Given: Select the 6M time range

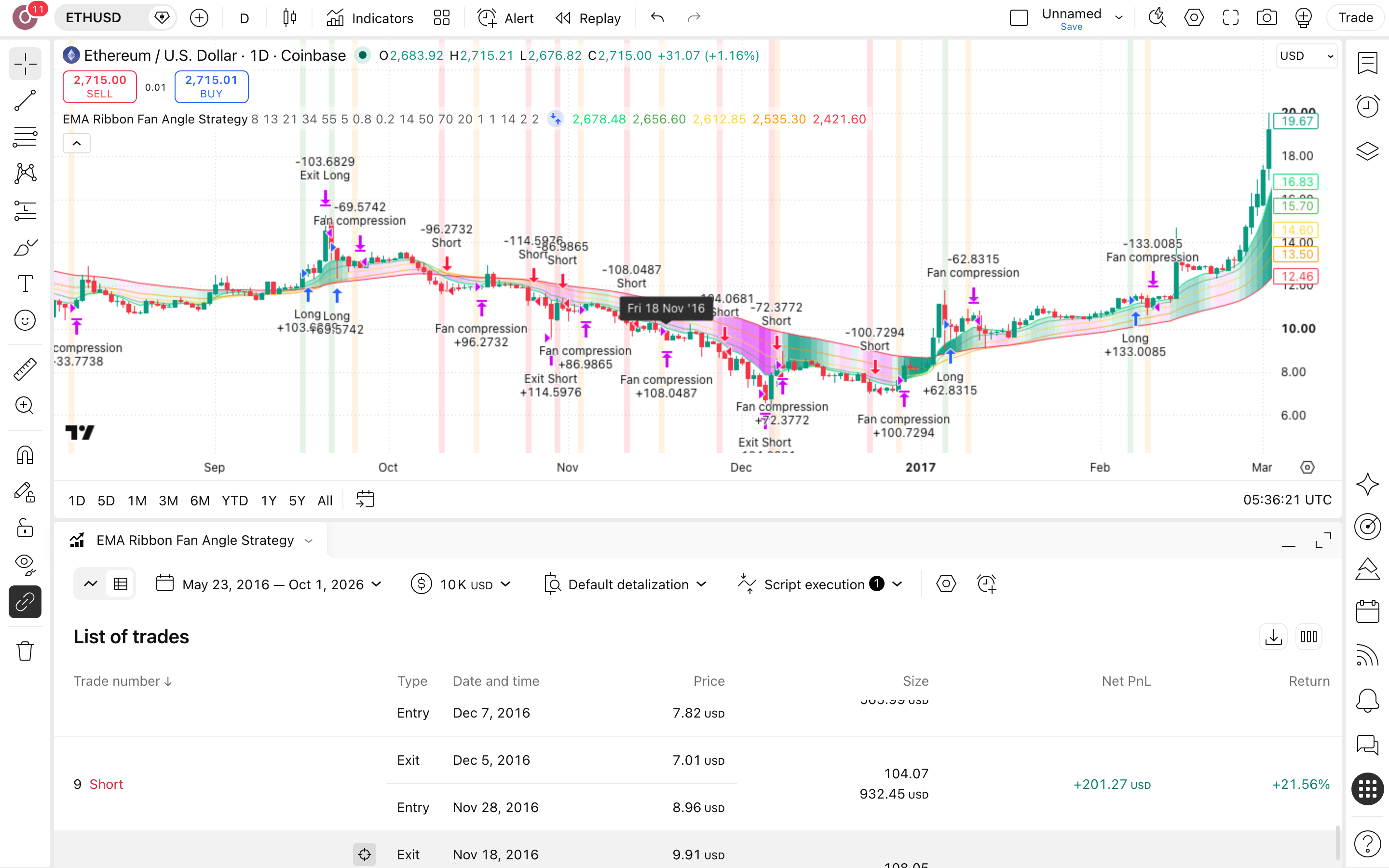Looking at the screenshot, I should tap(200, 501).
